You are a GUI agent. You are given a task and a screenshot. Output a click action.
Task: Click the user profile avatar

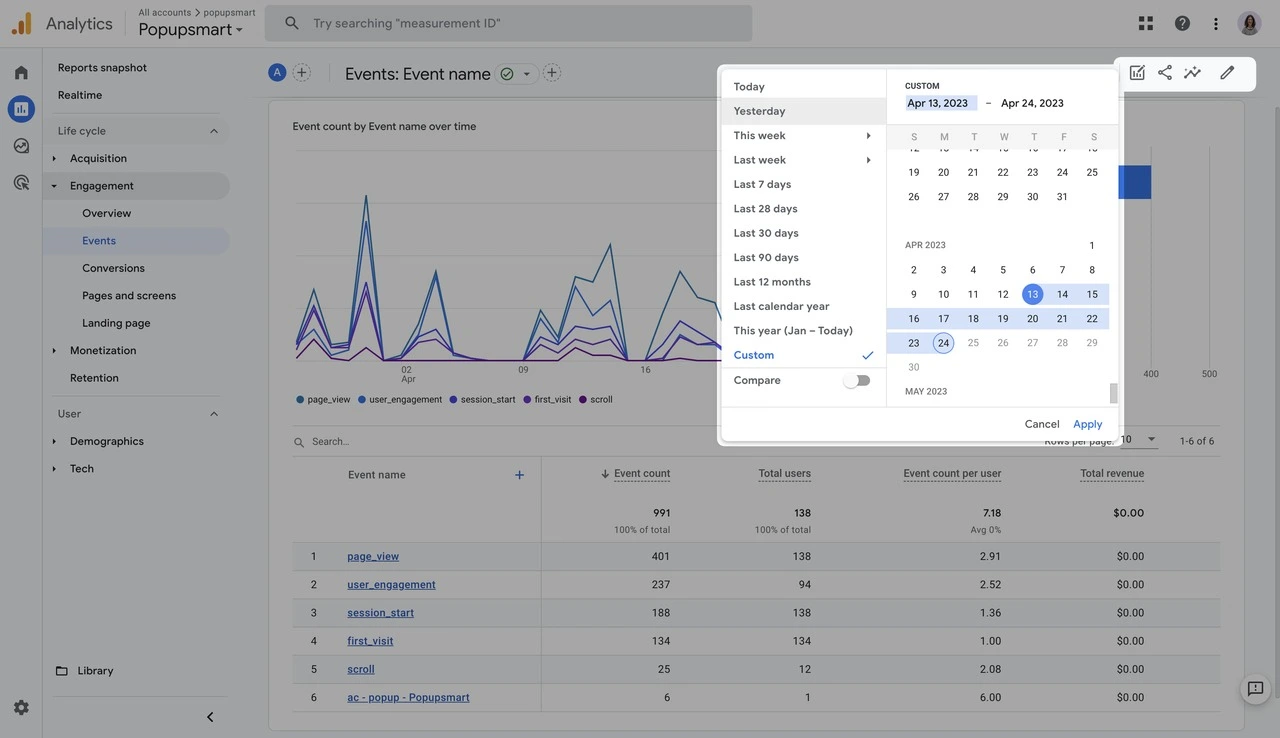1249,23
